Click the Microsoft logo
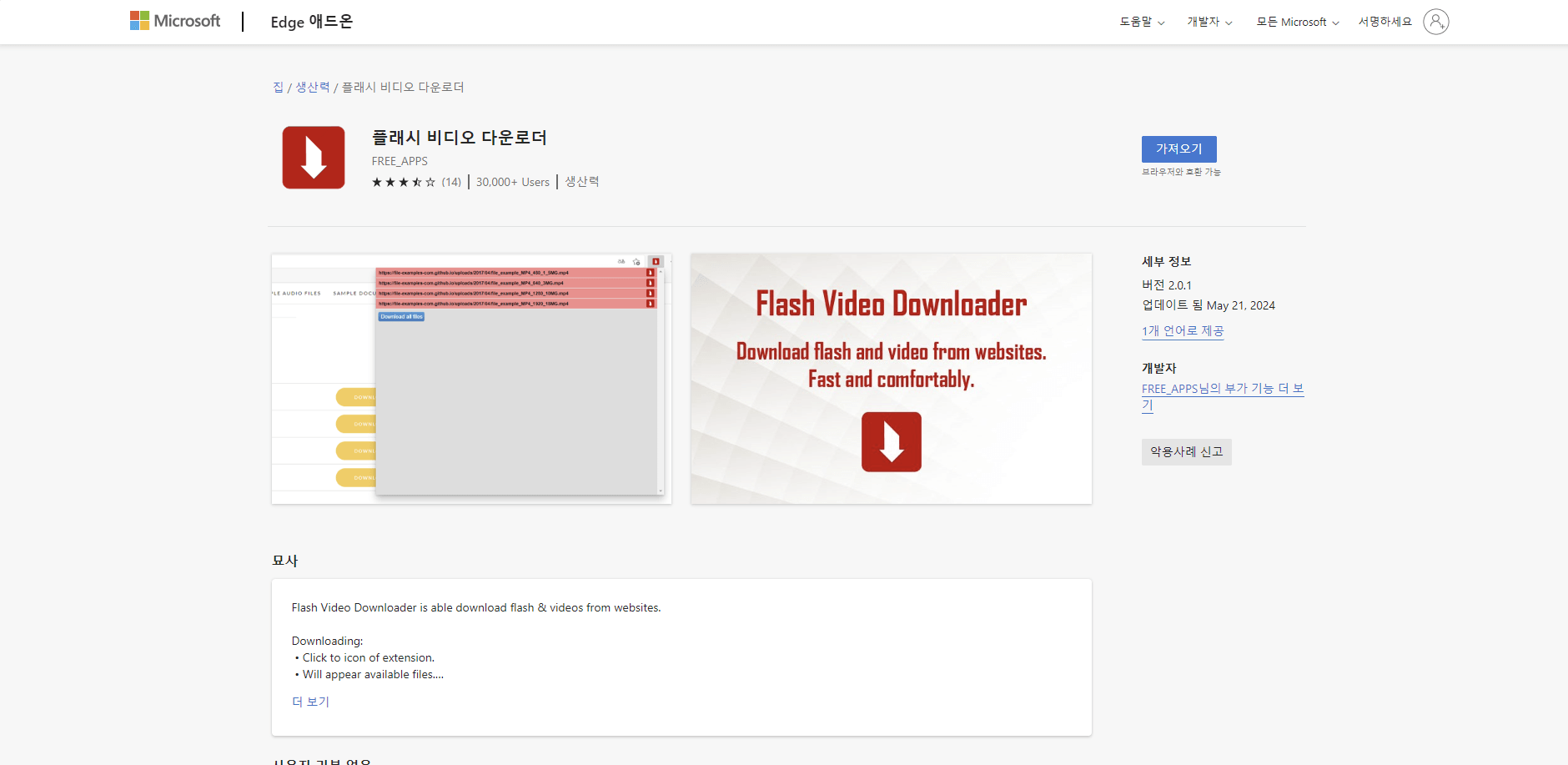The width and height of the screenshot is (1568, 765). 174,20
